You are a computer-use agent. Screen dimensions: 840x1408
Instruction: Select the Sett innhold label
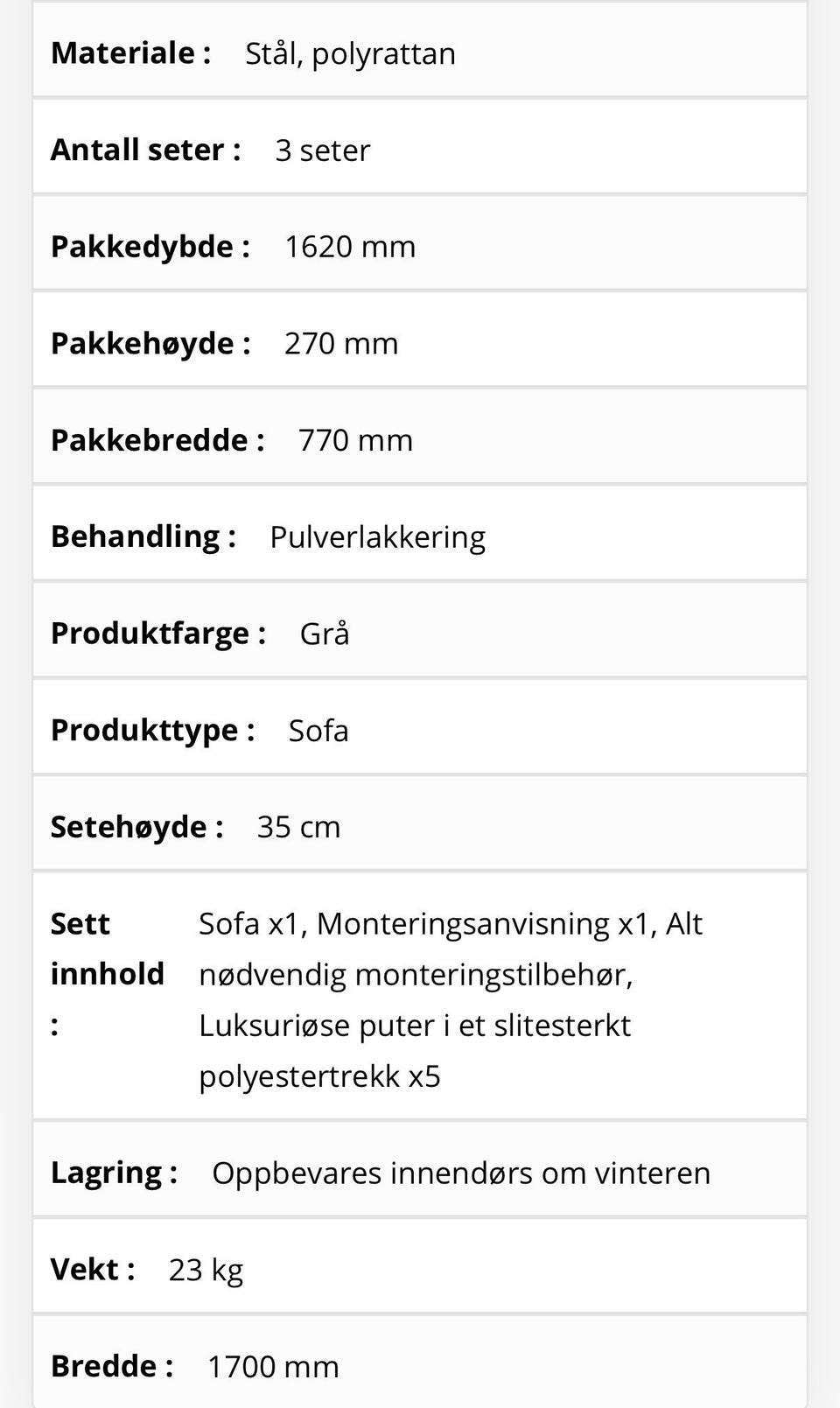pos(108,973)
